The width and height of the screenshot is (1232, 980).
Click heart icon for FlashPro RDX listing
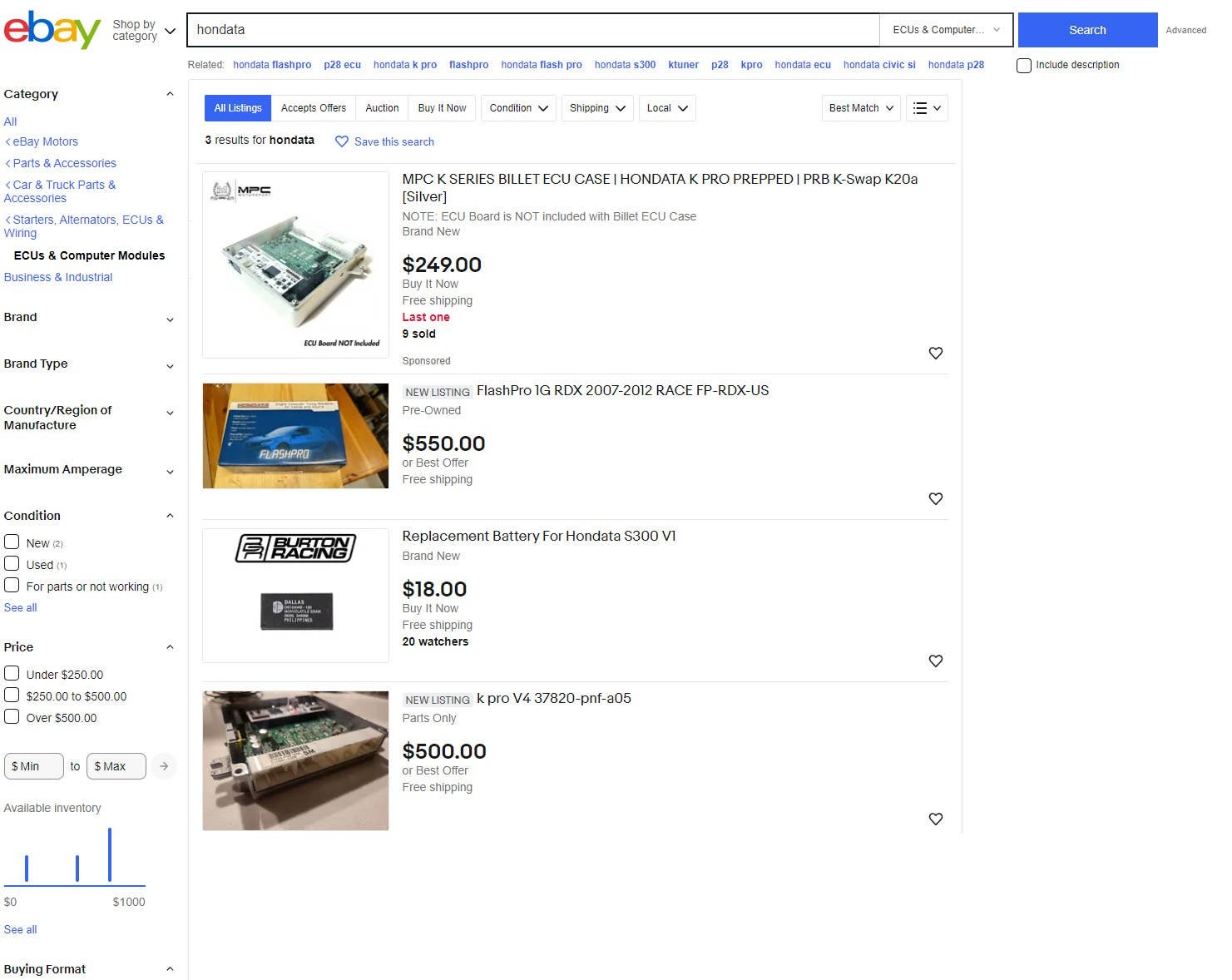tap(935, 499)
